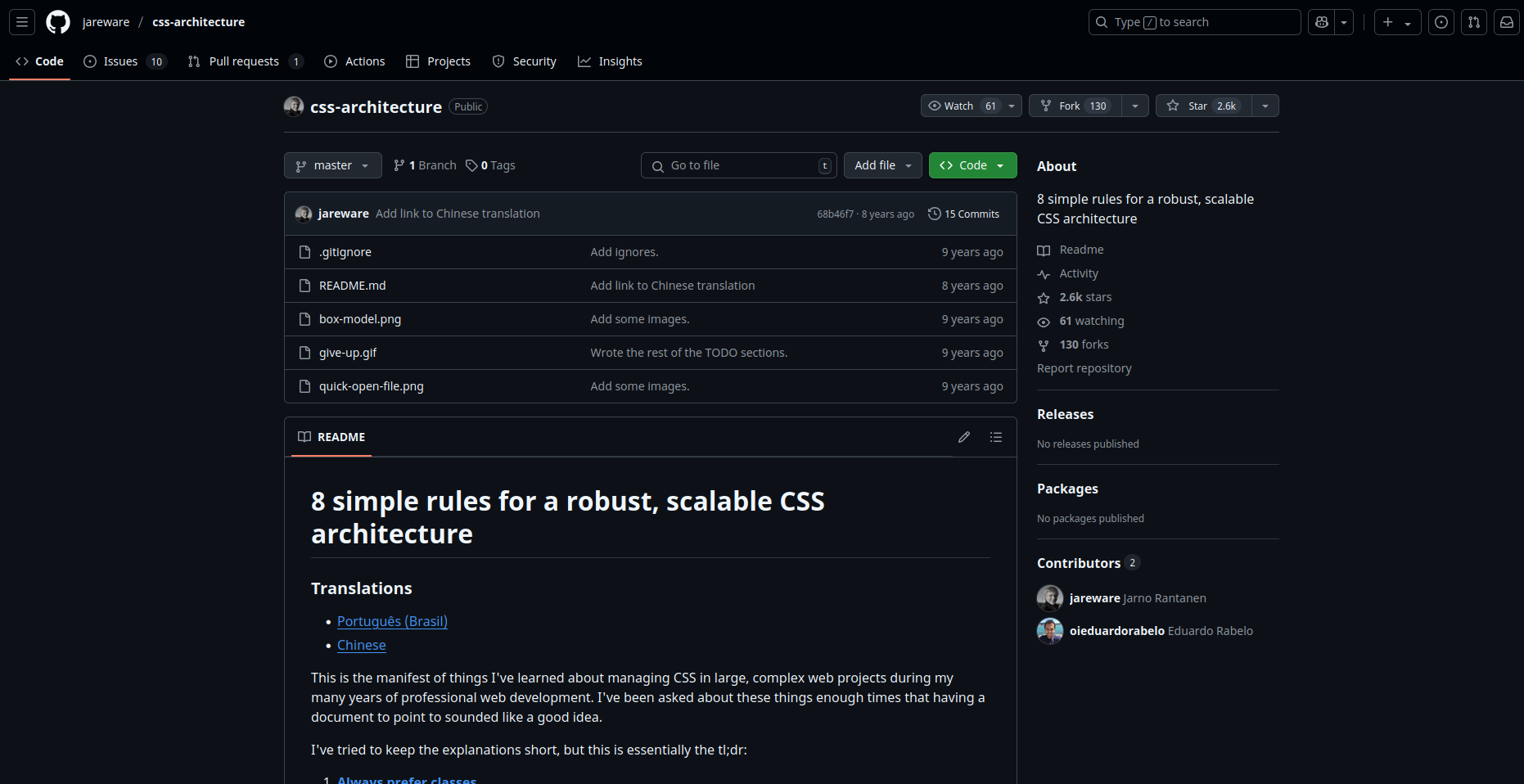Click the GitHub logo icon
Screen dimensions: 1524x784
57,22
